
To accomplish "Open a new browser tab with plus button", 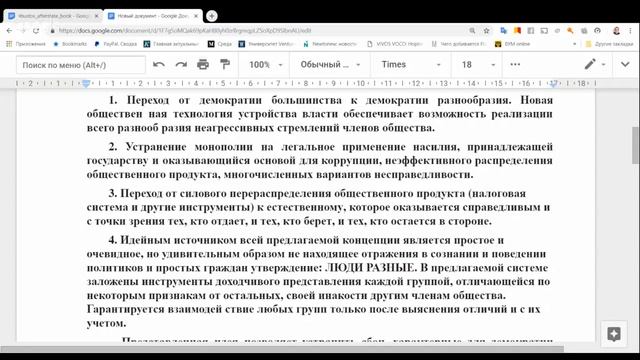I will 211,16.
